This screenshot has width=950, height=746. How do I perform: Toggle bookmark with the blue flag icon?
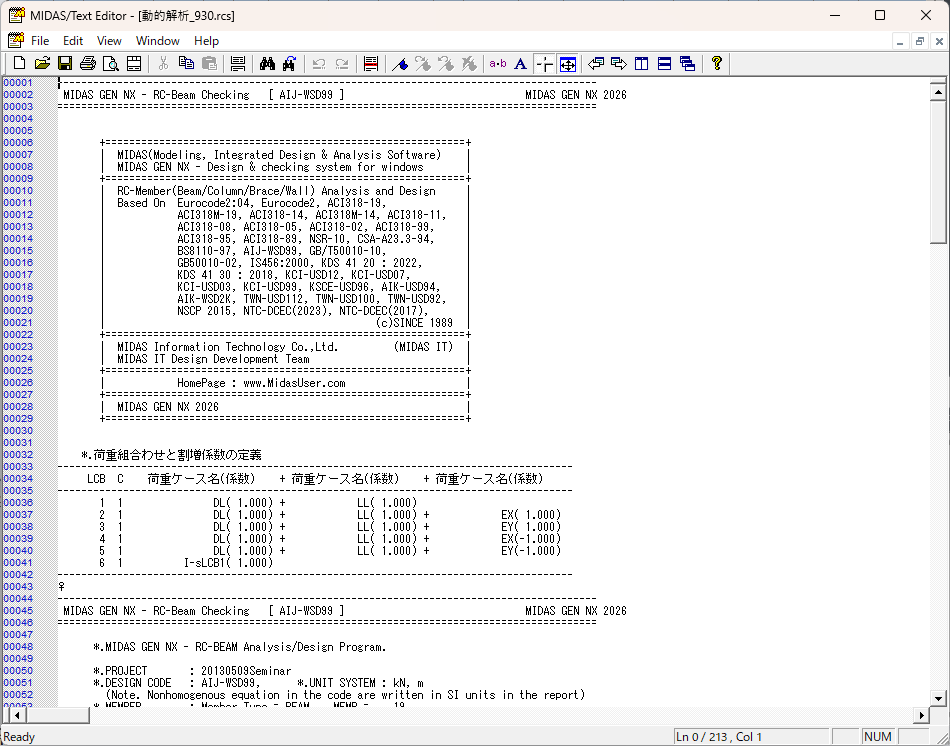pyautogui.click(x=400, y=64)
